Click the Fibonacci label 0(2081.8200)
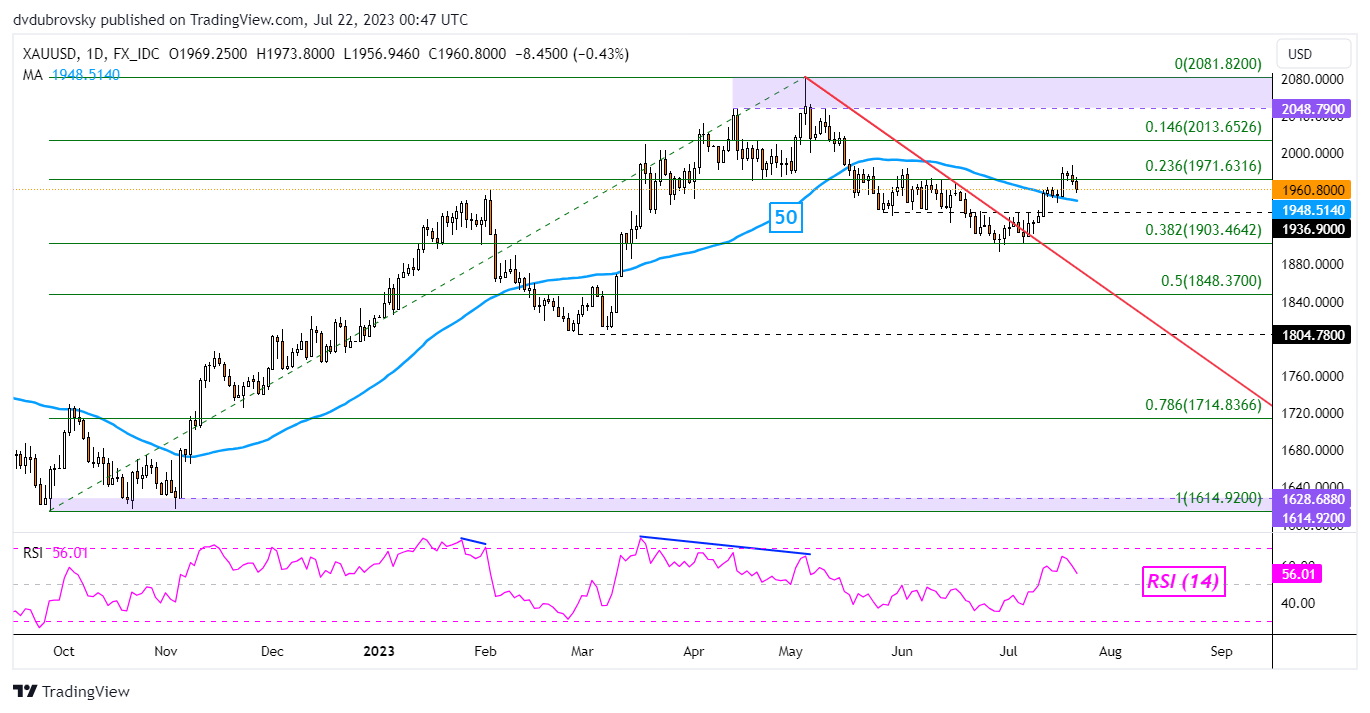The width and height of the screenshot is (1370, 713). tap(1218, 64)
